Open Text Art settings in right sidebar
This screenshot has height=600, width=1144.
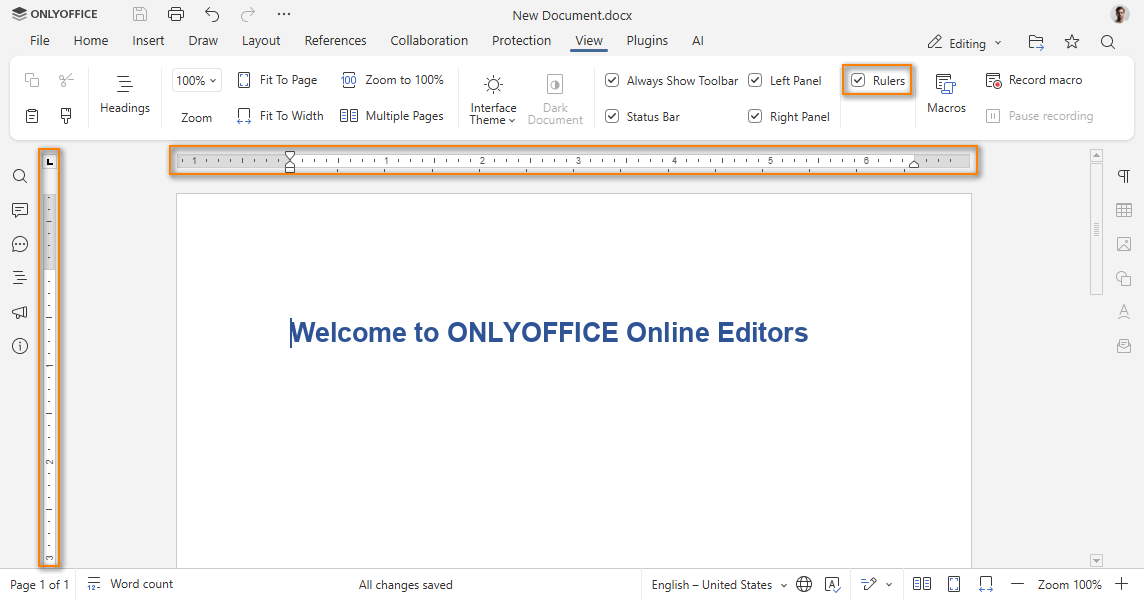(1124, 312)
